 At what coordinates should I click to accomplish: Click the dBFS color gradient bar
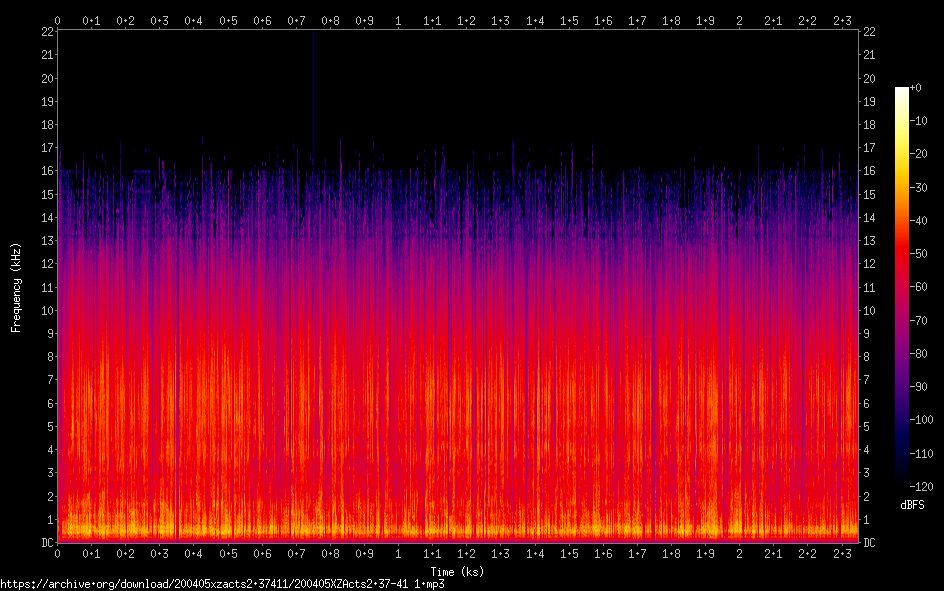pyautogui.click(x=901, y=286)
